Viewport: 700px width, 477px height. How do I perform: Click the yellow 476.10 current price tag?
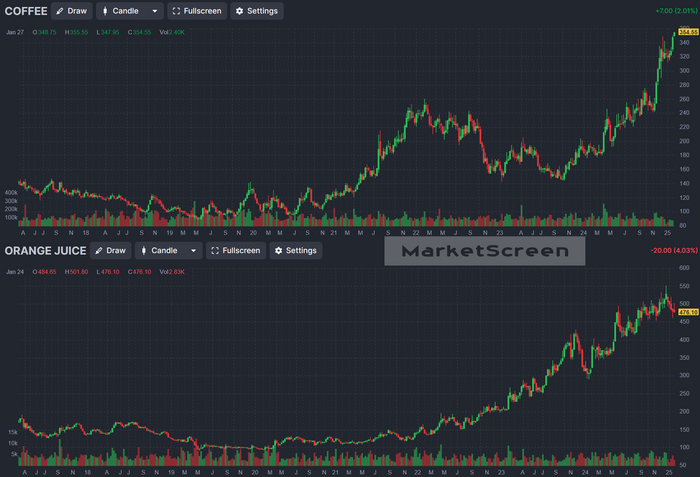pyautogui.click(x=688, y=312)
